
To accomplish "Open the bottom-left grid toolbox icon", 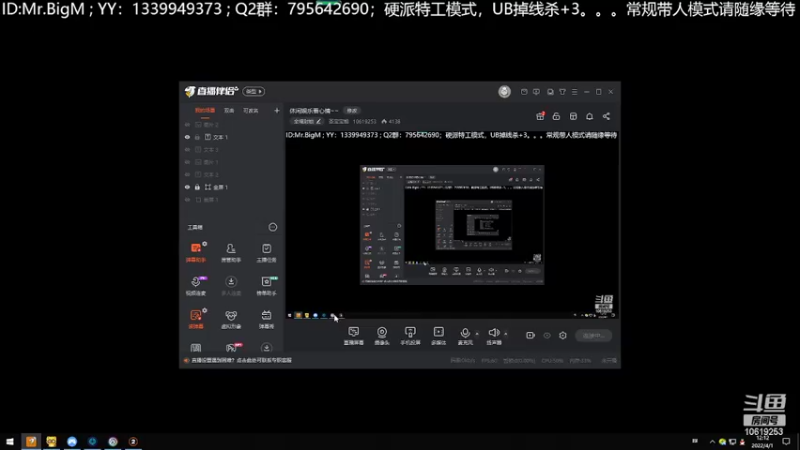I will click(x=196, y=347).
